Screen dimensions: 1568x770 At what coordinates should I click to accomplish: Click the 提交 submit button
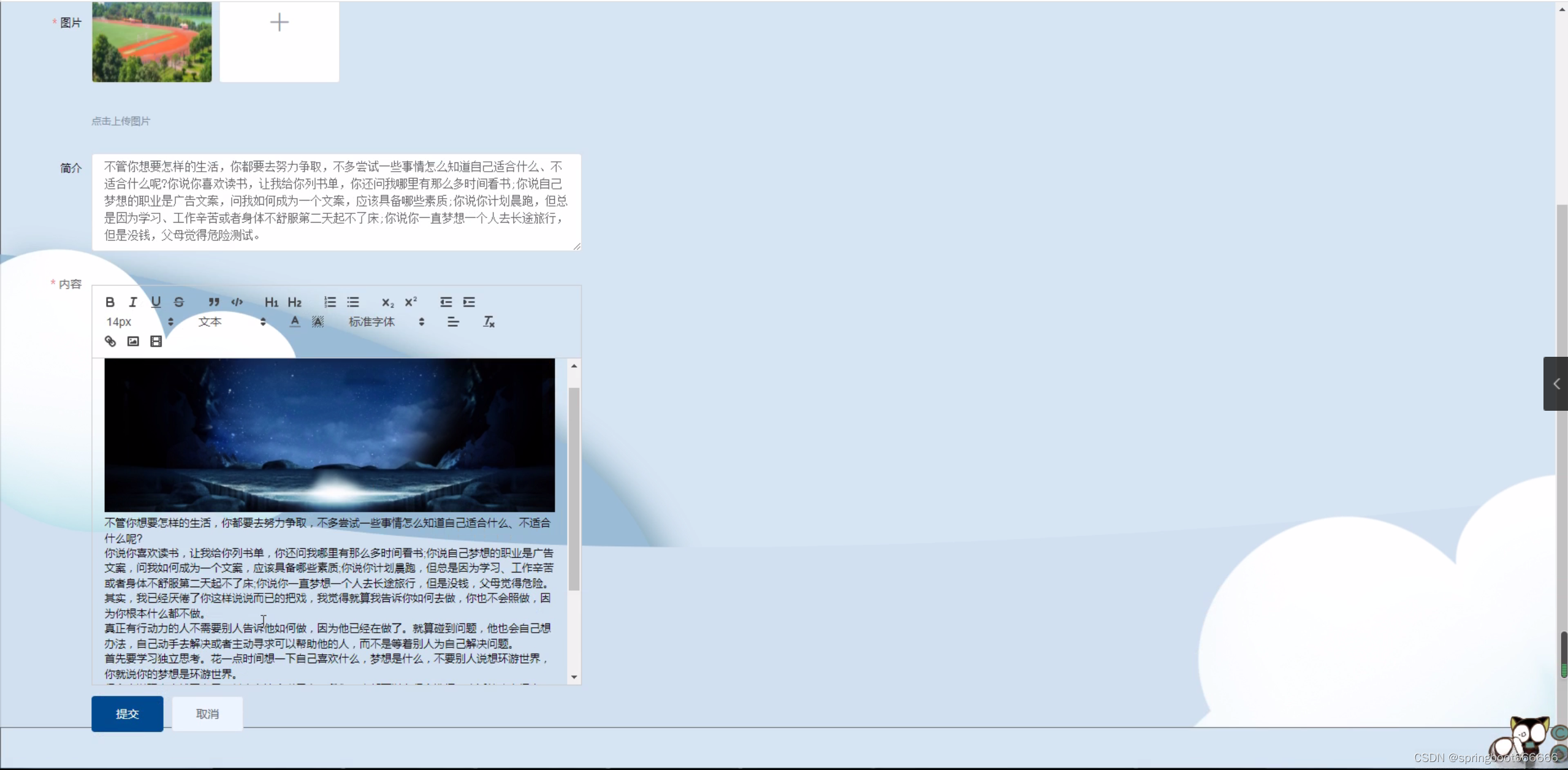tap(127, 714)
